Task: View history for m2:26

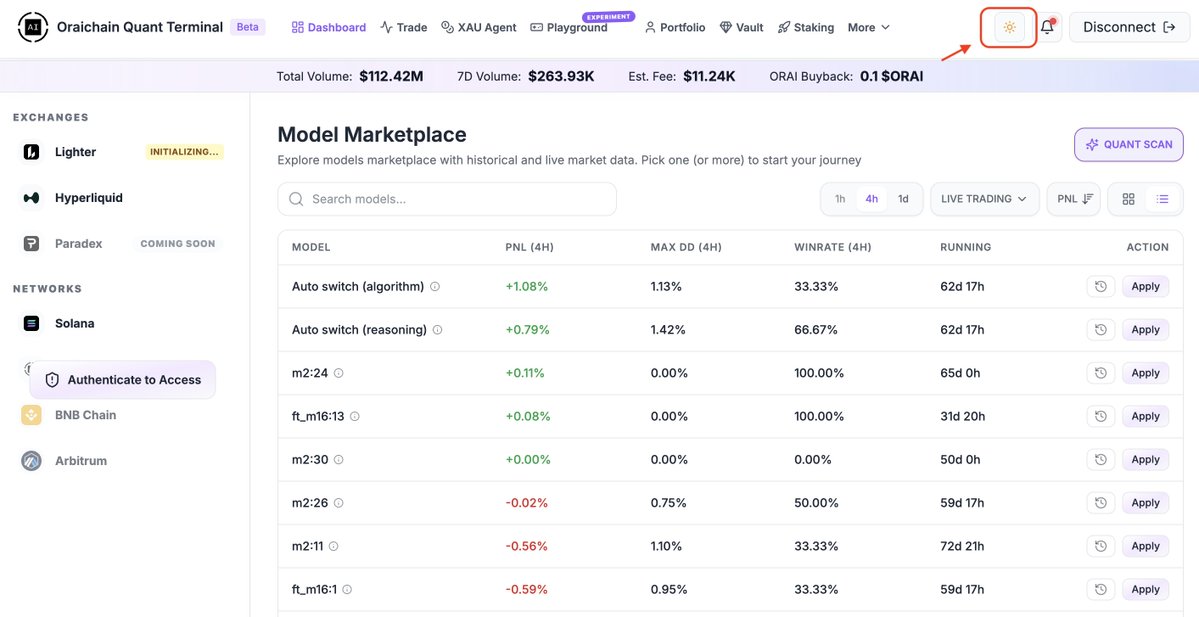Action: (1100, 503)
